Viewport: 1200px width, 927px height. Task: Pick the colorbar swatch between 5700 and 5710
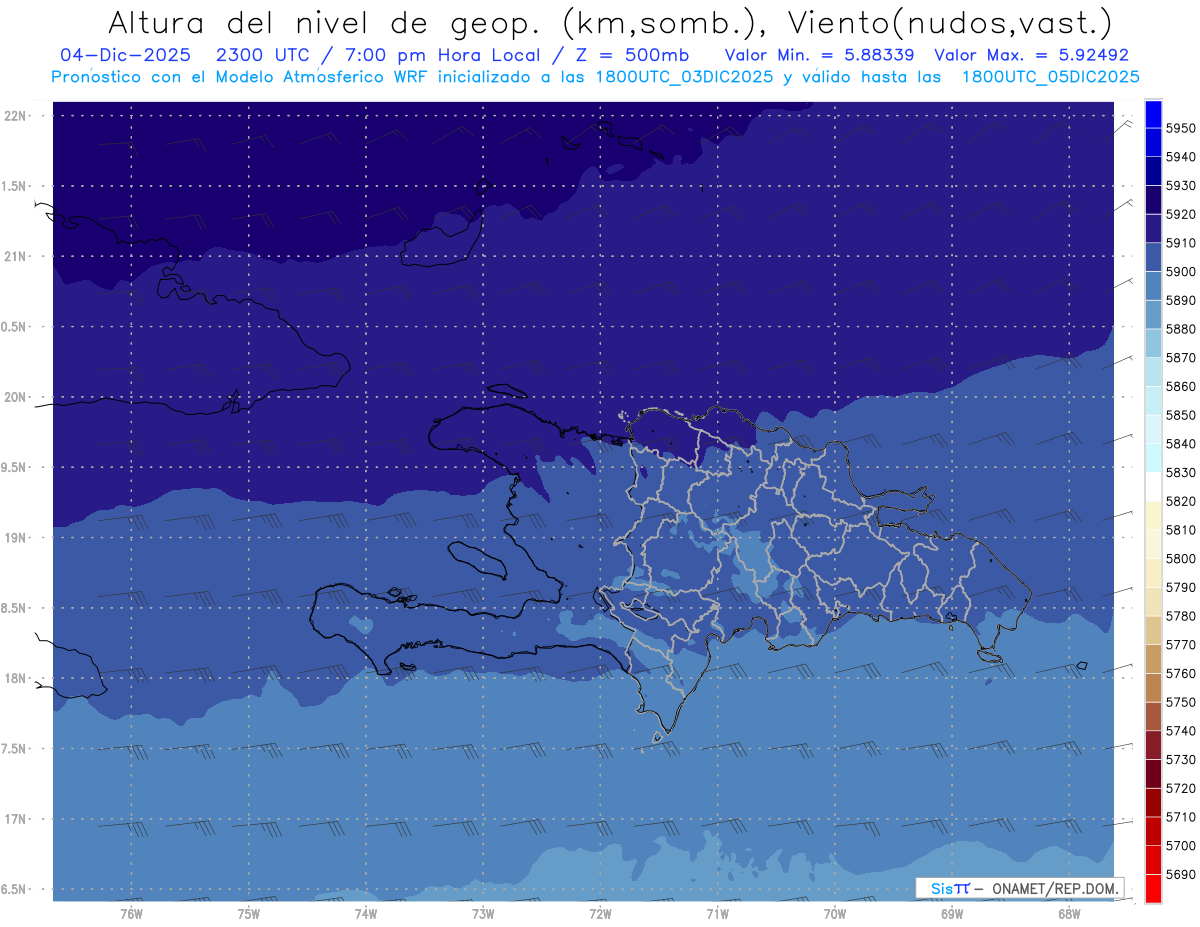tap(1153, 831)
